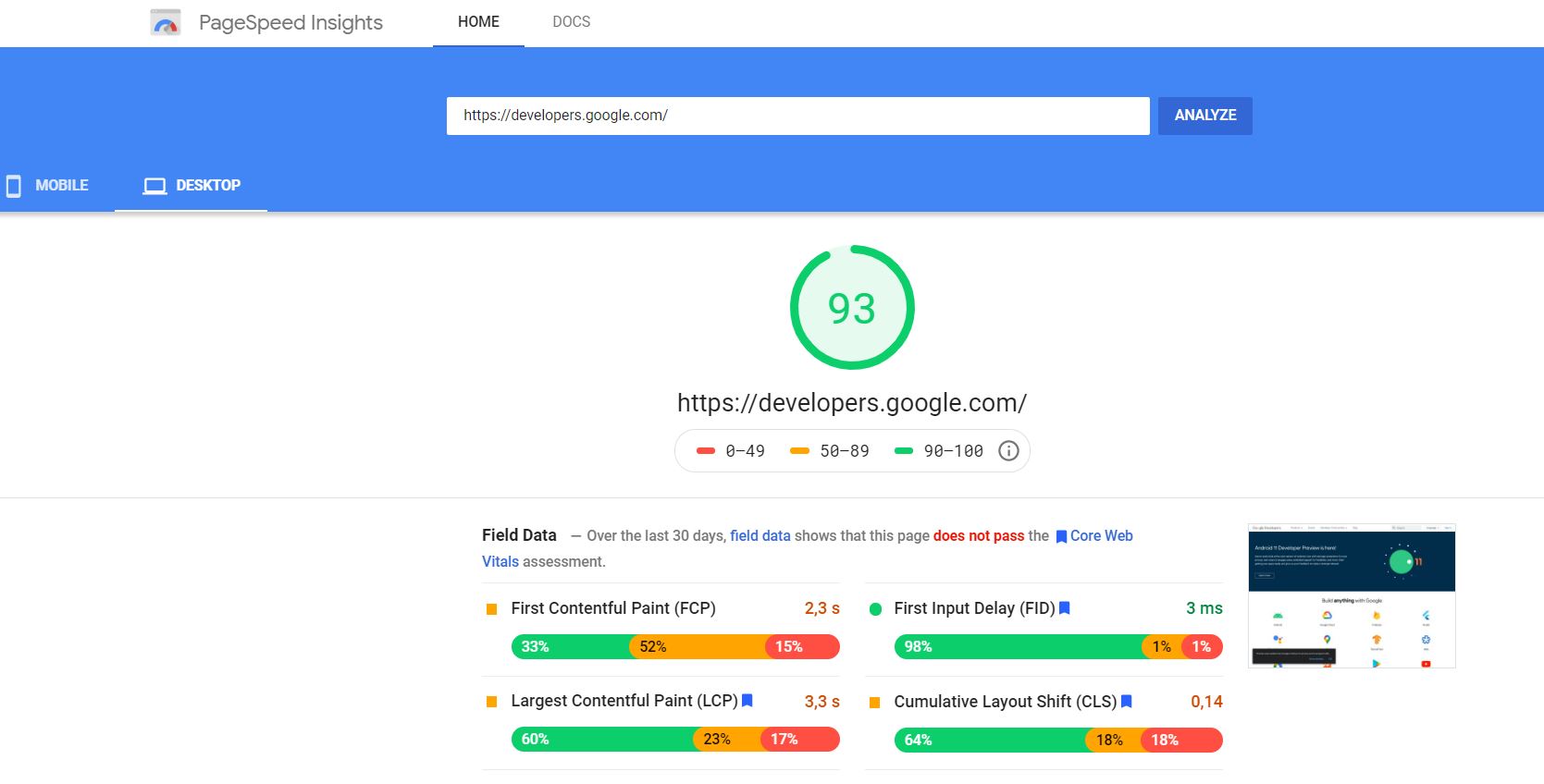Click the FCP green 33% bar segment
Screen dimensions: 1544x784
[x=570, y=646]
